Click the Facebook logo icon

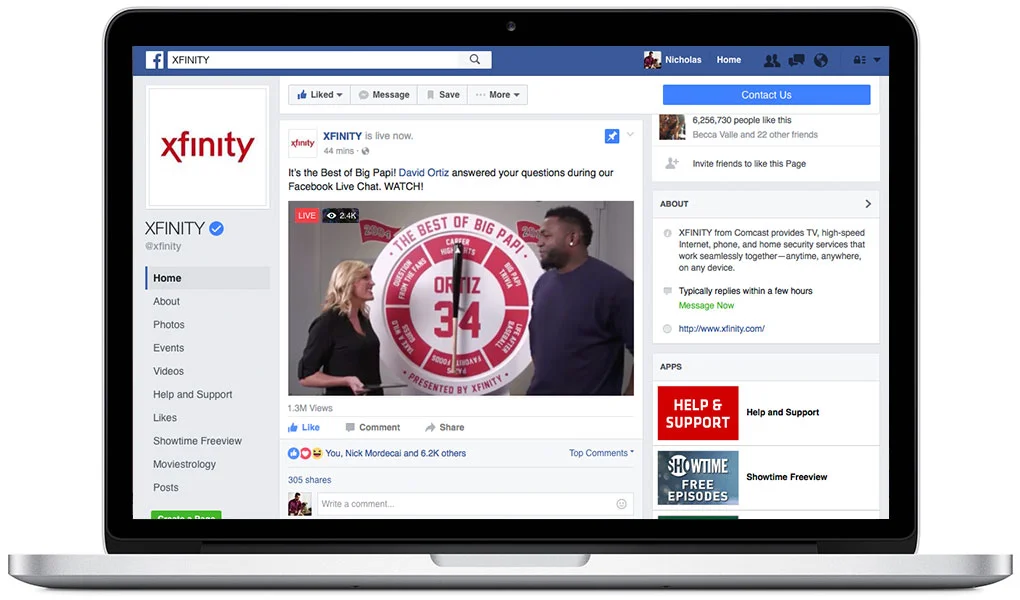155,60
